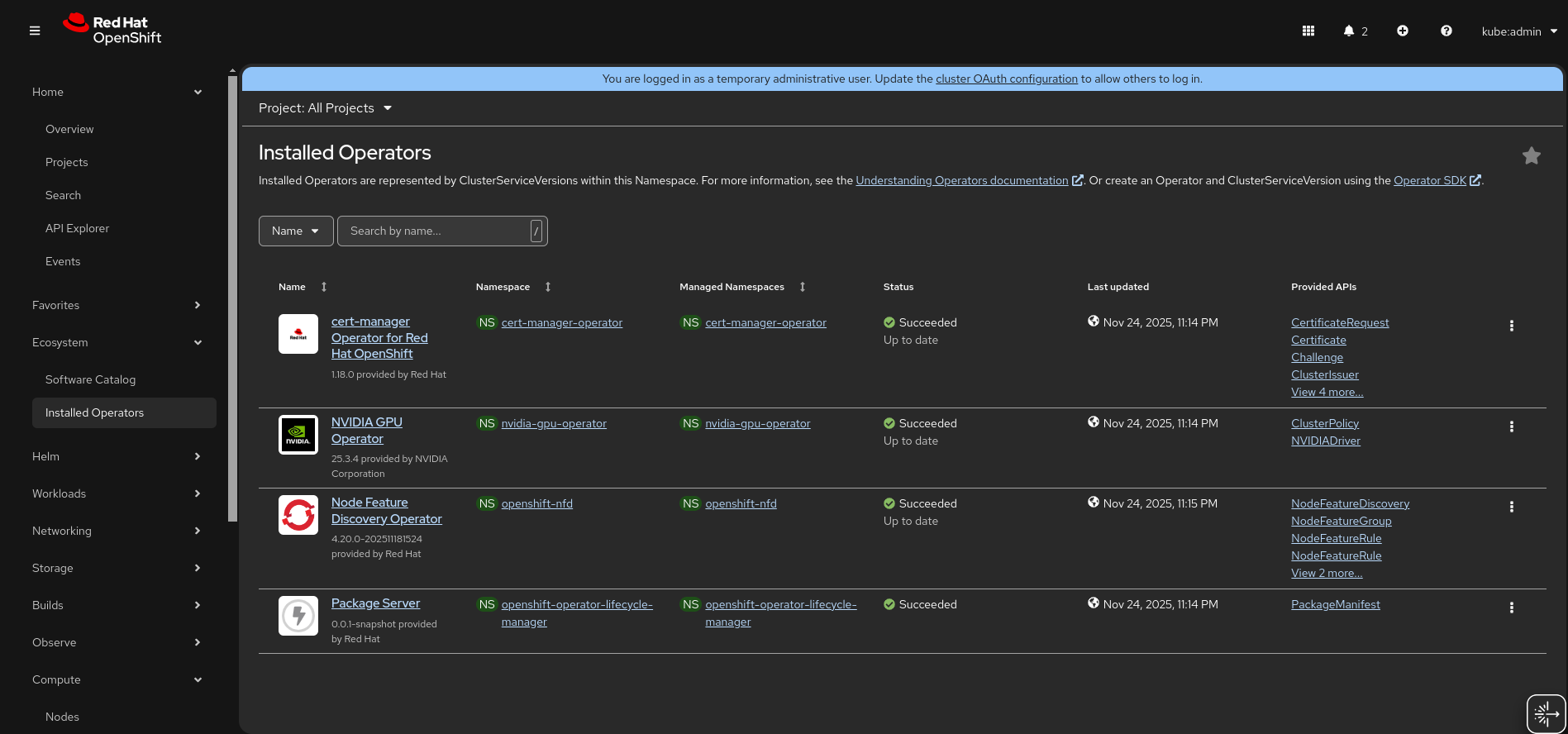The image size is (1568, 734).
Task: Open kebab menu for Node Feature Discovery
Action: (x=1512, y=507)
